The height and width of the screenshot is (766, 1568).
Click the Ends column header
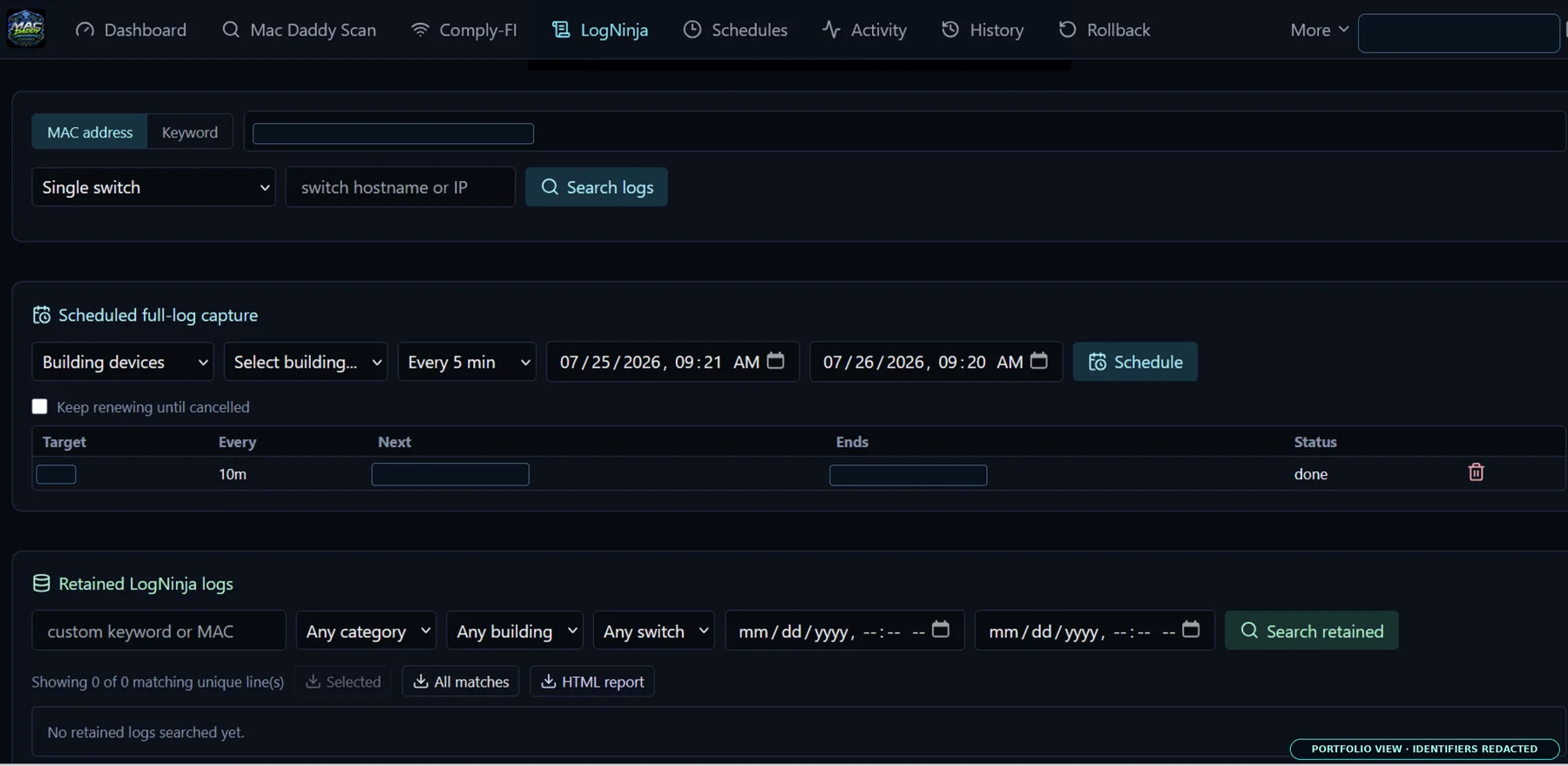[x=852, y=442]
